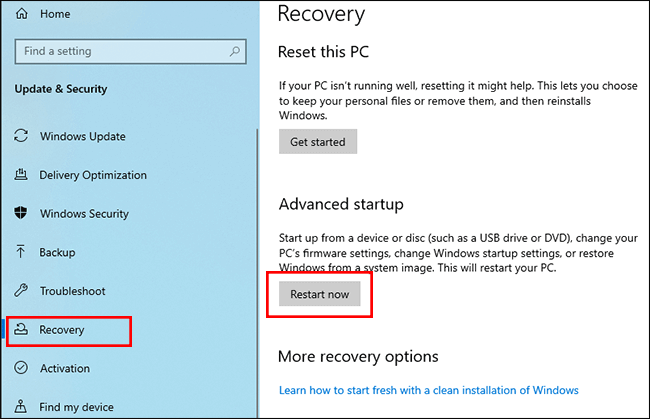Click the Delivery Optimization icon
The height and width of the screenshot is (419, 650).
20,175
